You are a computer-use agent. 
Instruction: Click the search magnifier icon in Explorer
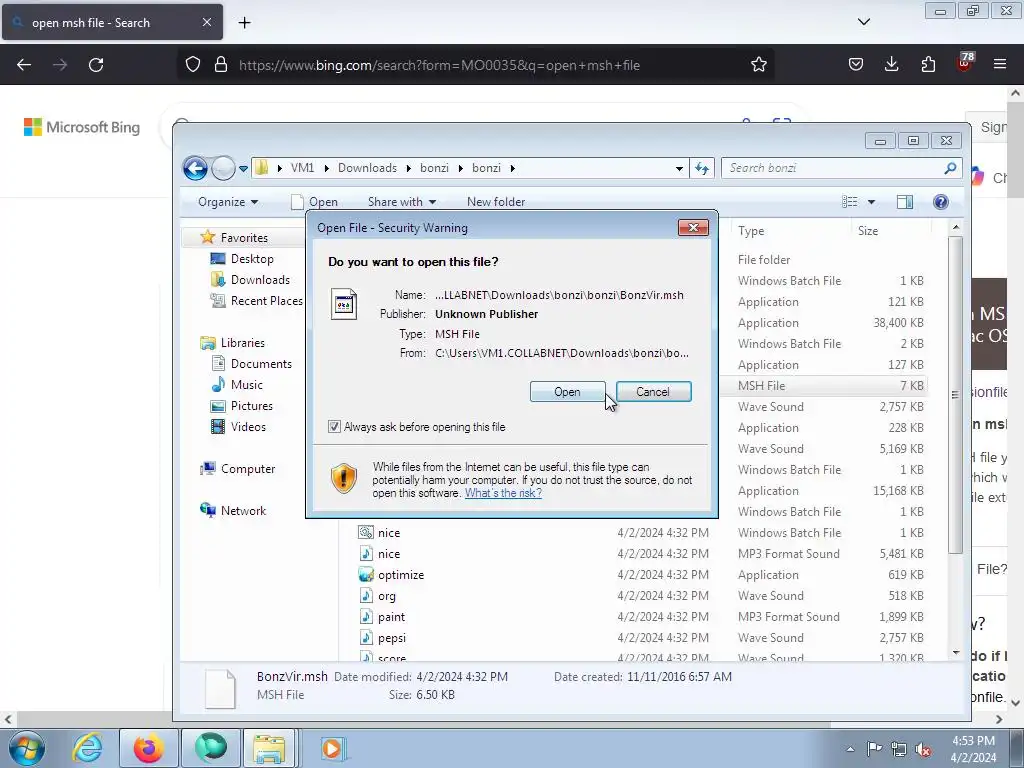tap(950, 168)
